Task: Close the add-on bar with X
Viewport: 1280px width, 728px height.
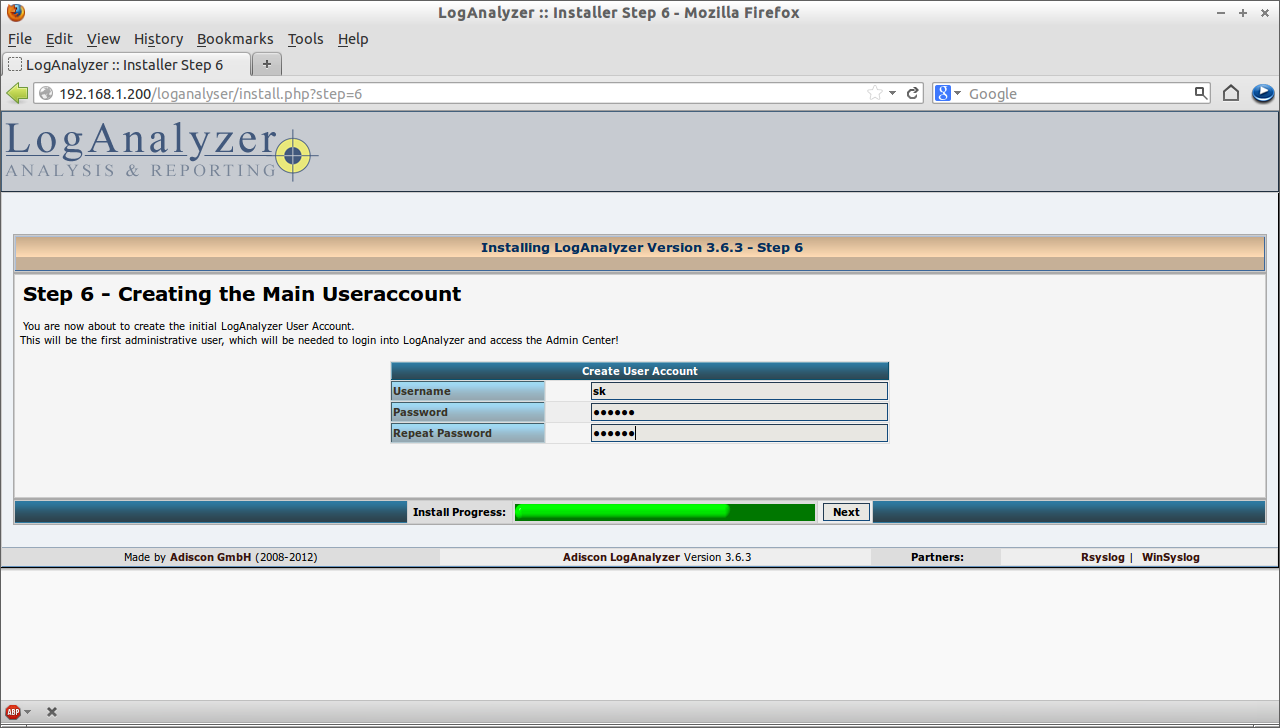Action: coord(52,712)
